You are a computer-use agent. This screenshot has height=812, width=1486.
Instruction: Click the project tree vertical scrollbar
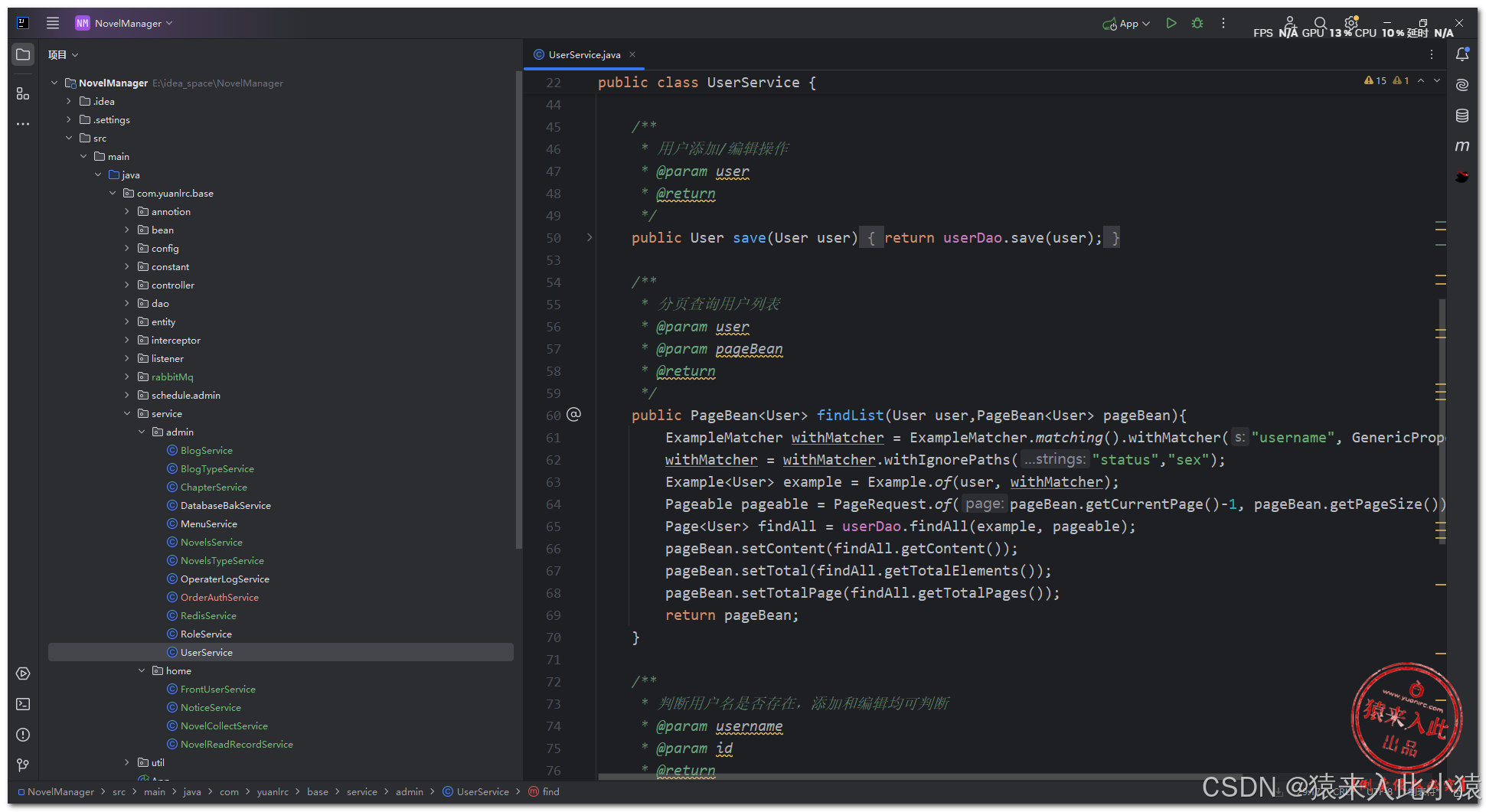click(518, 310)
